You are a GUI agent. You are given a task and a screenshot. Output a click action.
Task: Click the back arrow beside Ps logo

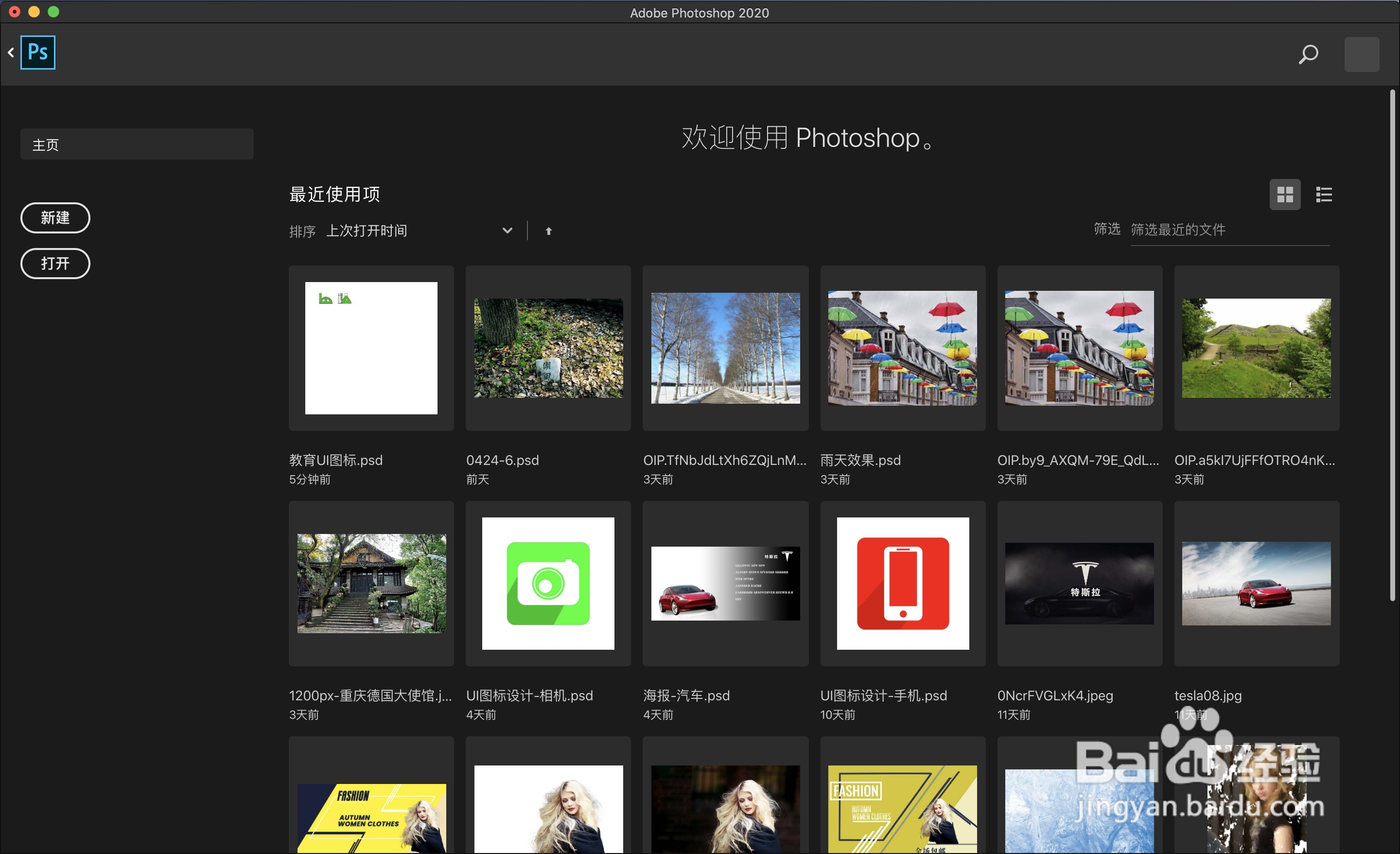pos(11,53)
